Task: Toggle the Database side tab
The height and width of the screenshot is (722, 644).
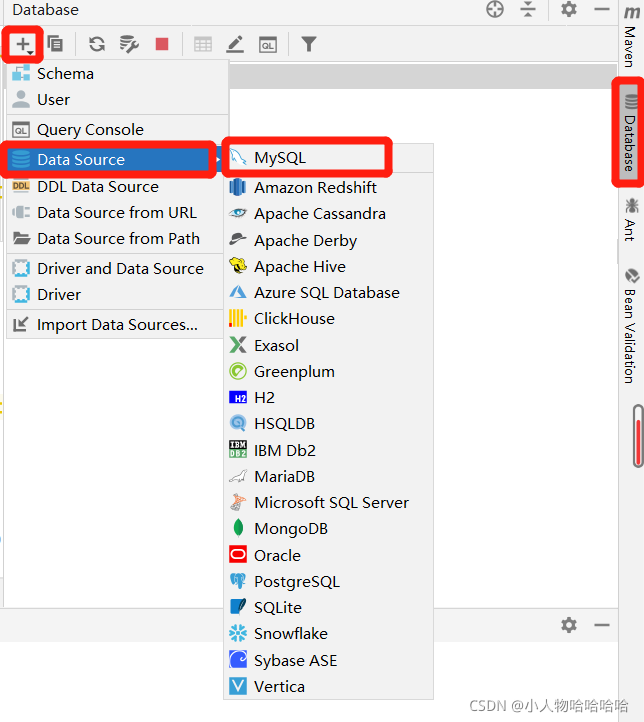Action: (629, 132)
